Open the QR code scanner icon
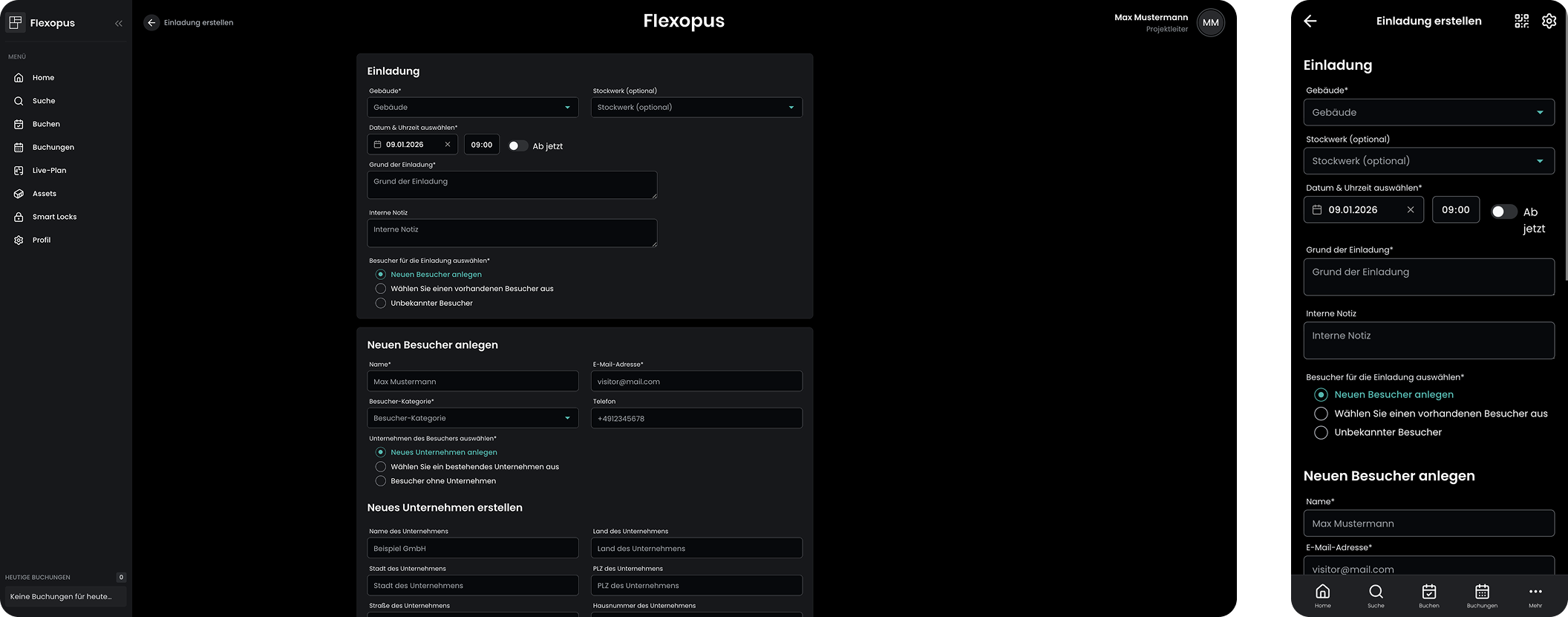The image size is (1568, 617). pos(1521,21)
